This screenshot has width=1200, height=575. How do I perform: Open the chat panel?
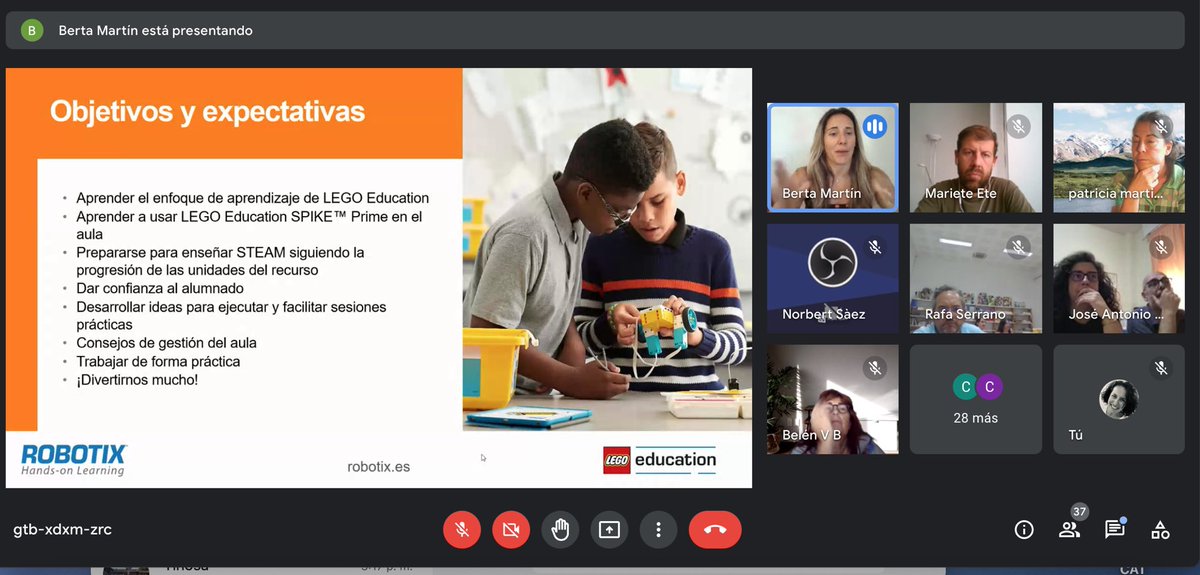click(1115, 530)
